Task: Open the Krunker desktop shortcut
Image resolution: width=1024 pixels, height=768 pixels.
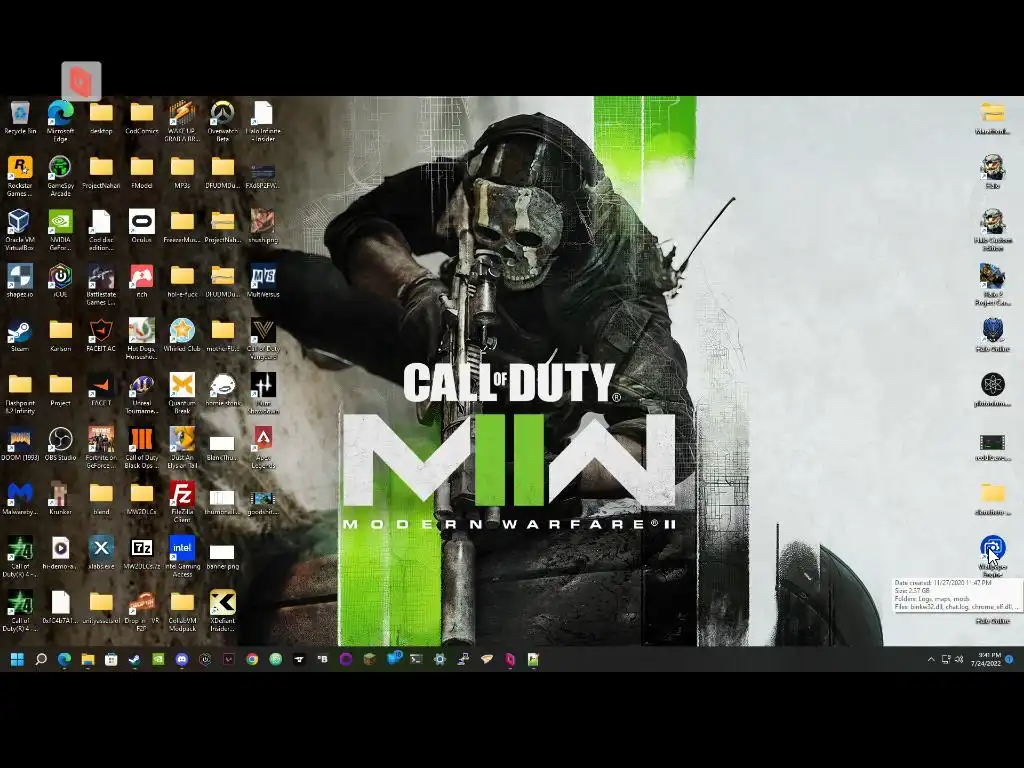Action: point(60,498)
